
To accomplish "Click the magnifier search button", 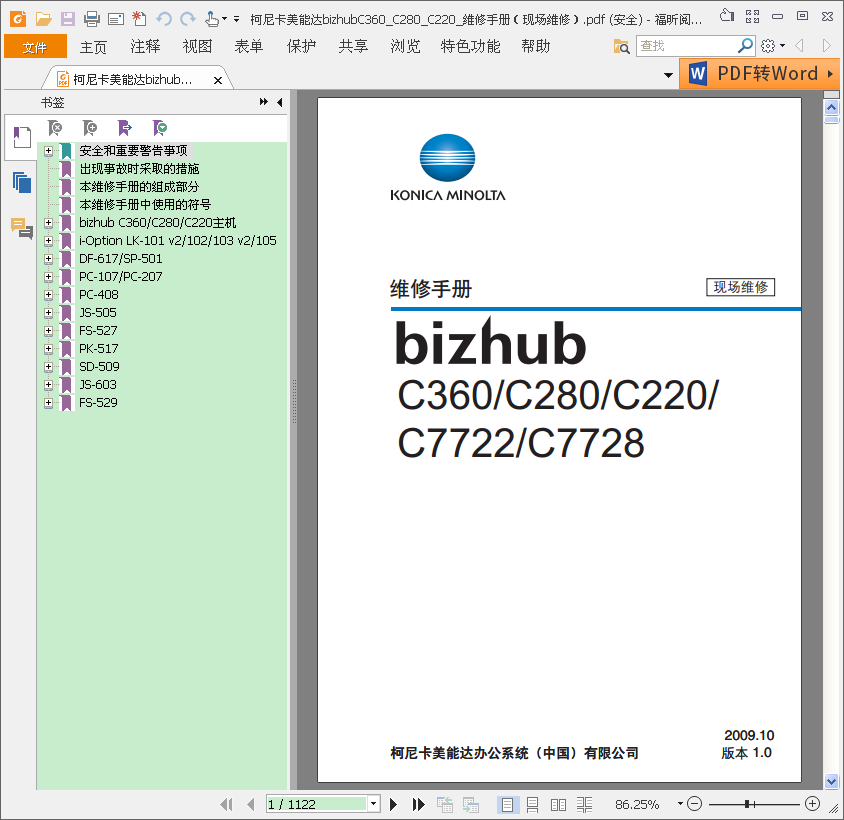I will [745, 46].
